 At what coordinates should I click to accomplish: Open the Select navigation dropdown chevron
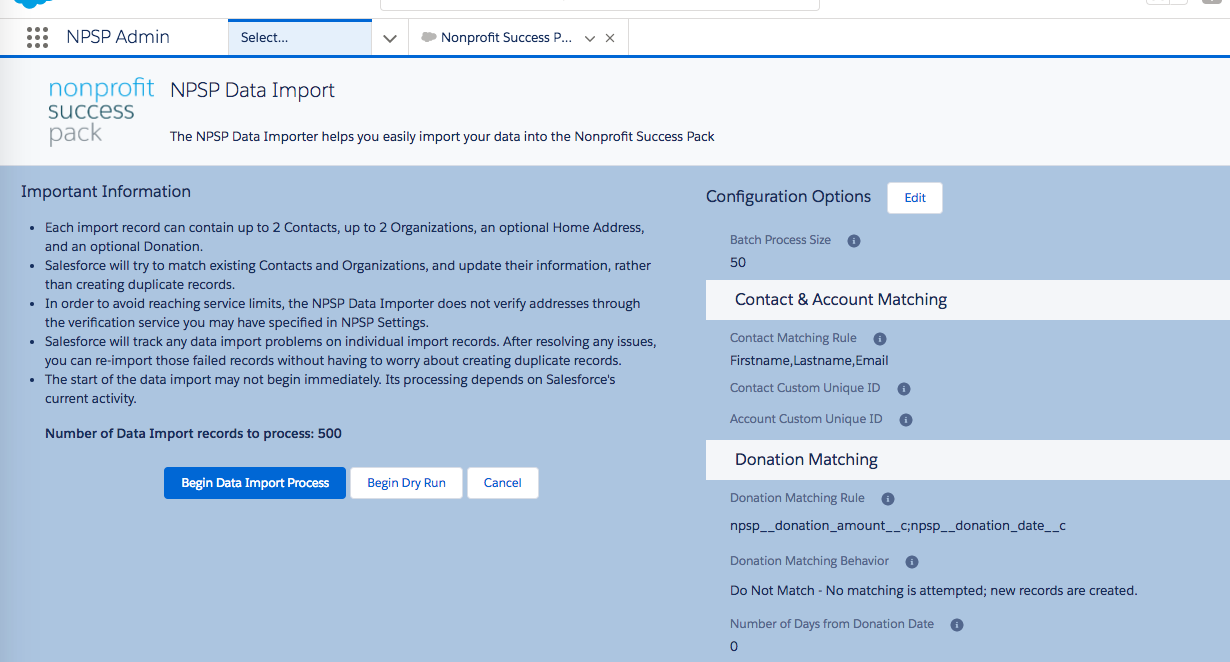[389, 37]
